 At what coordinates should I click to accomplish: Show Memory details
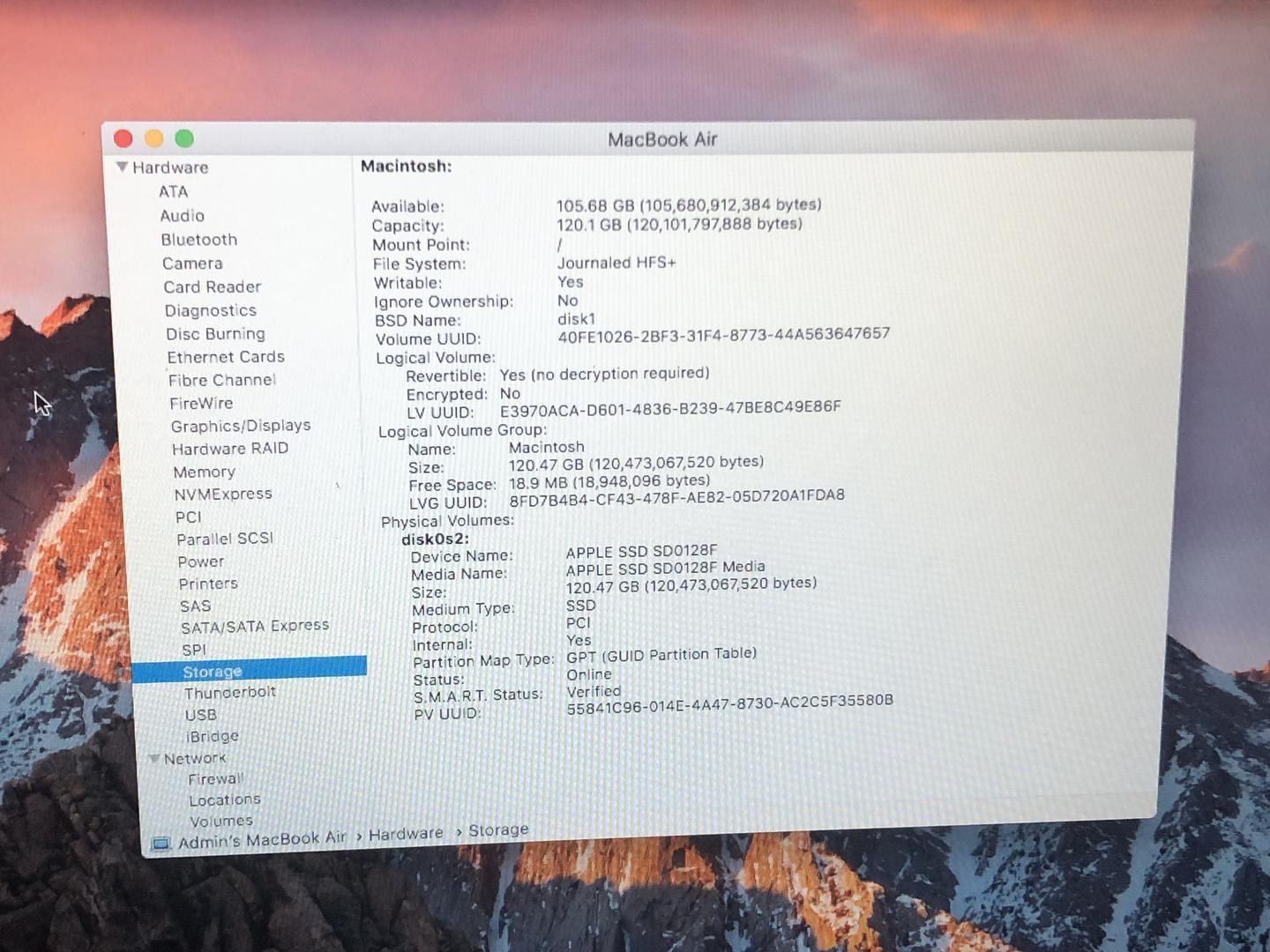click(204, 472)
